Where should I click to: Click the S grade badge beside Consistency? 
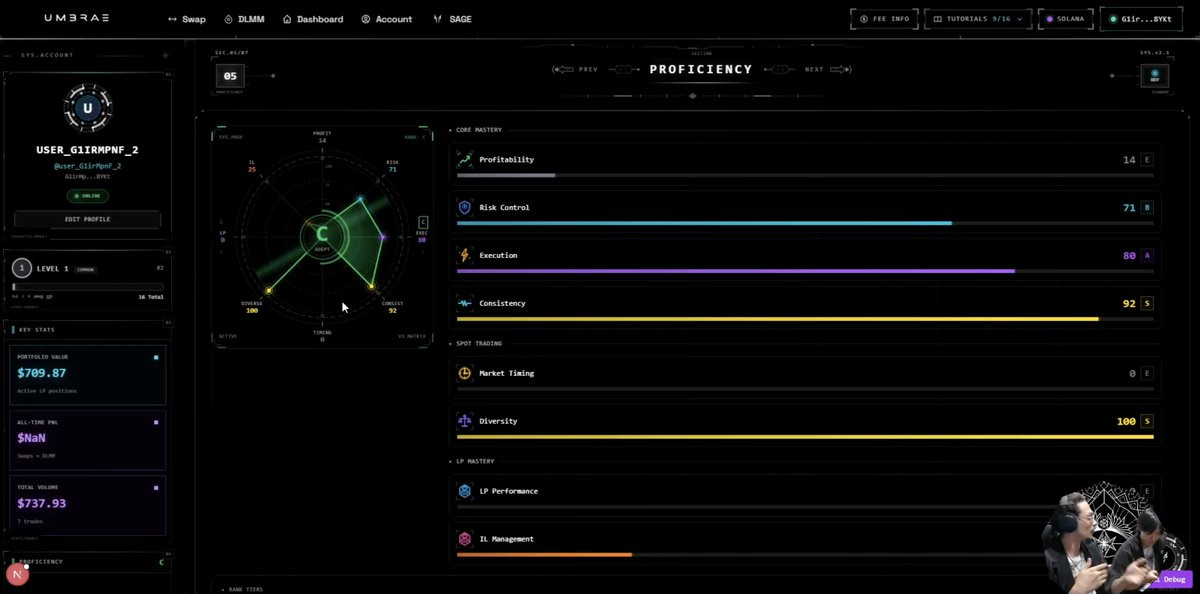pos(1147,303)
